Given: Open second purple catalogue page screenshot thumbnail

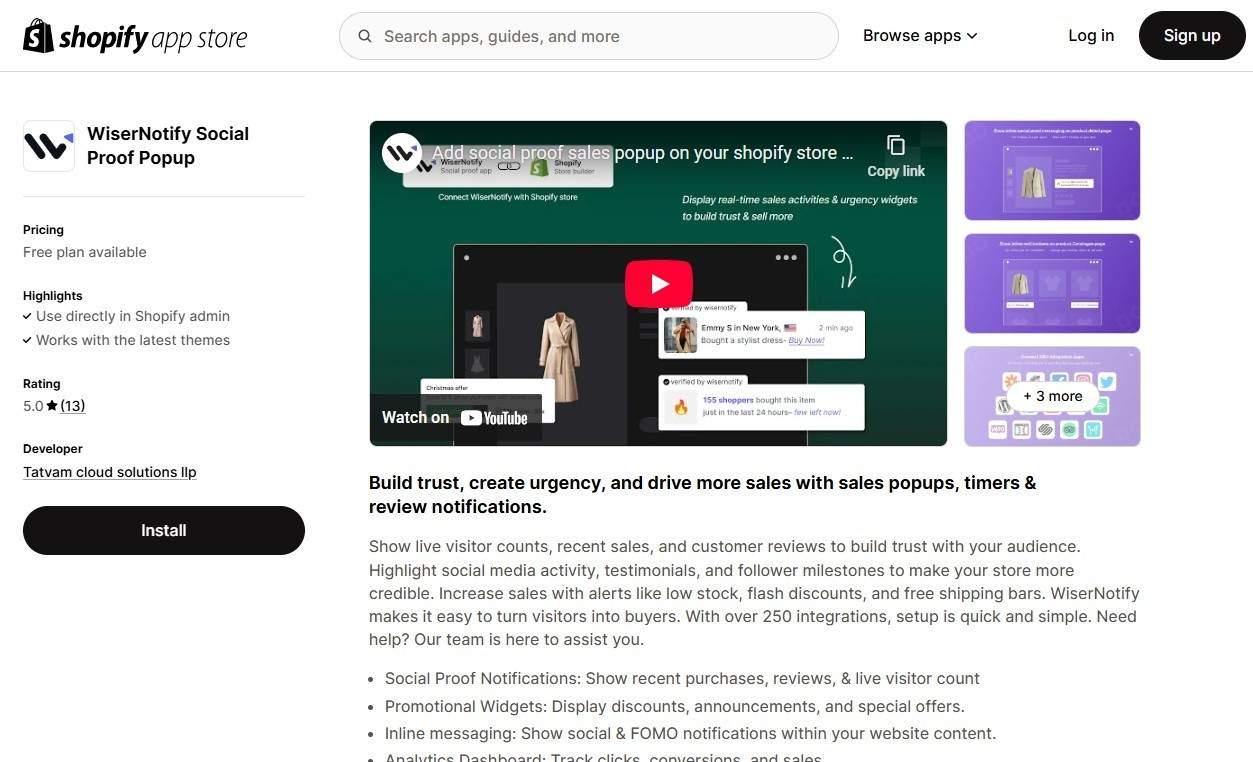Looking at the screenshot, I should click(1052, 284).
